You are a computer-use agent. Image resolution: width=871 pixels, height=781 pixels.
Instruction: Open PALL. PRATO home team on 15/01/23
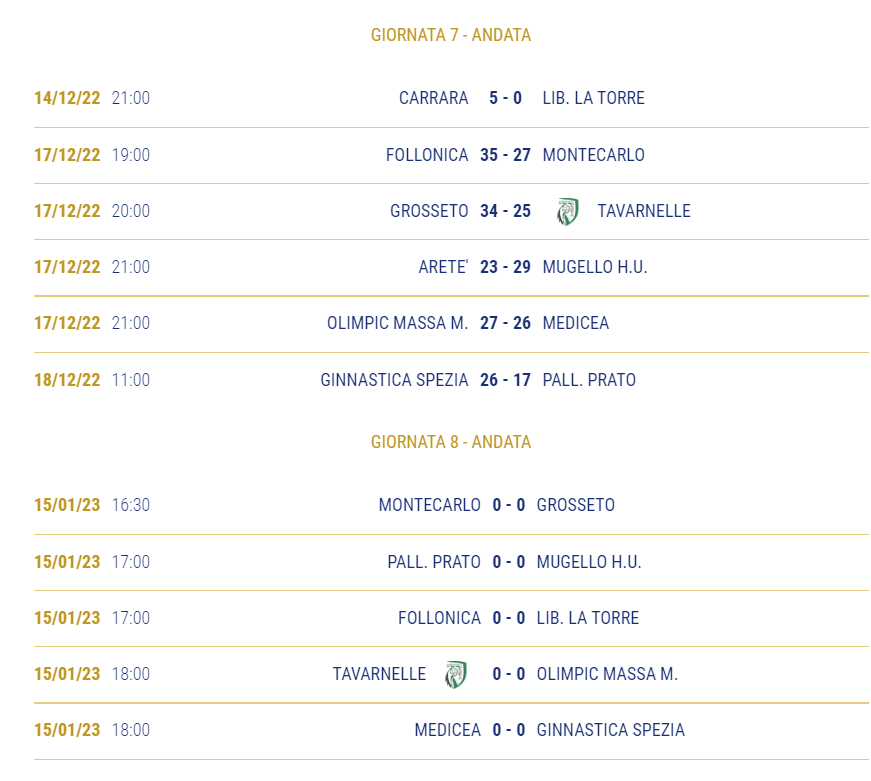coord(434,562)
